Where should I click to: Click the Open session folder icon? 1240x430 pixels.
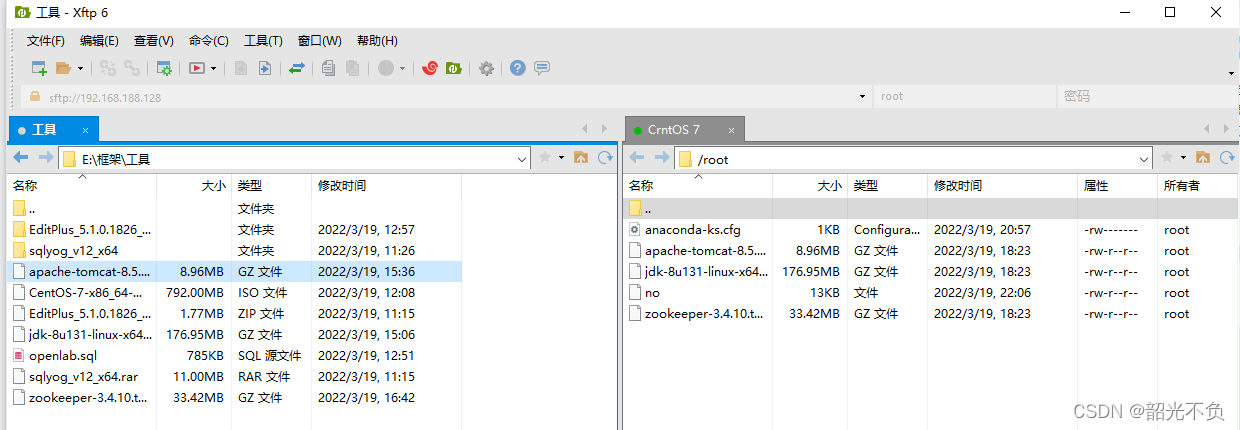(x=63, y=68)
